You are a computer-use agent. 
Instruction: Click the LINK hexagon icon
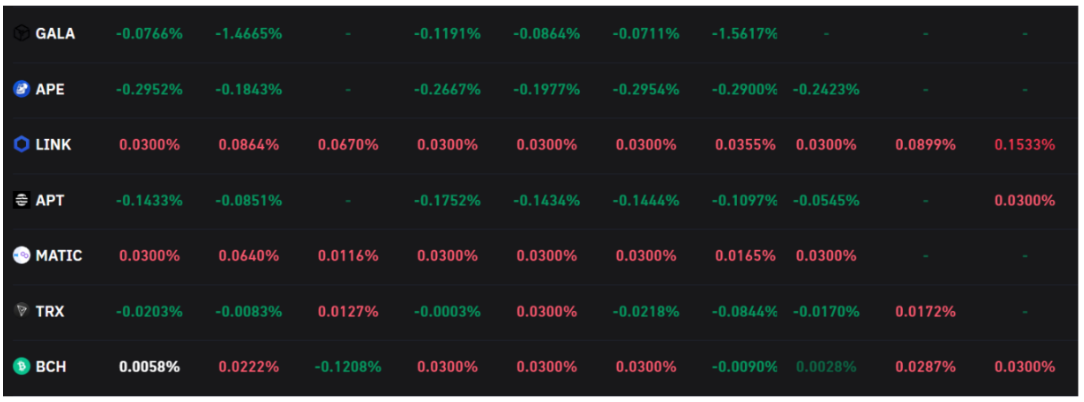pyautogui.click(x=21, y=145)
